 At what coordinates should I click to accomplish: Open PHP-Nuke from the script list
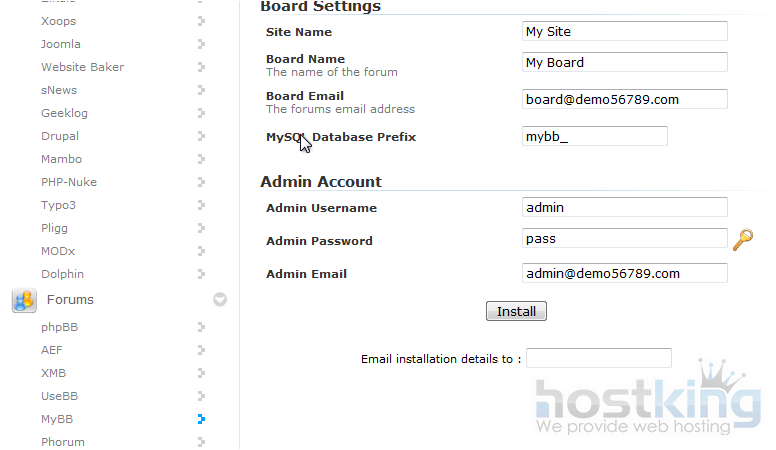click(x=69, y=182)
